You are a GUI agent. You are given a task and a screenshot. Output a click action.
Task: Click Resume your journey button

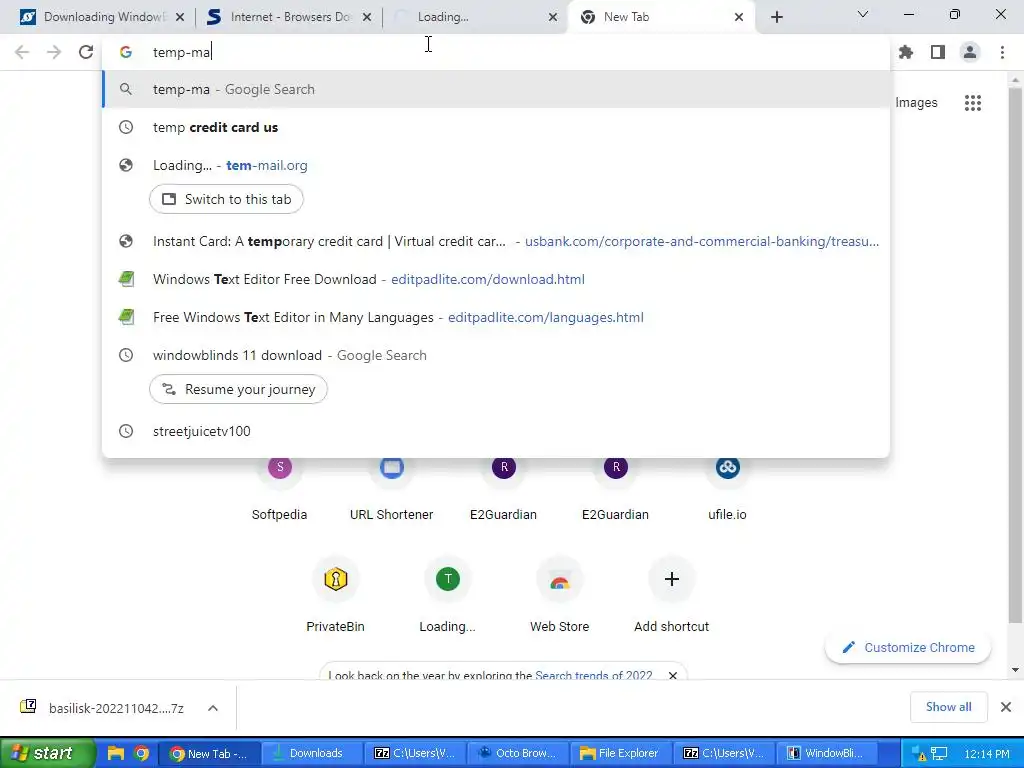click(238, 389)
